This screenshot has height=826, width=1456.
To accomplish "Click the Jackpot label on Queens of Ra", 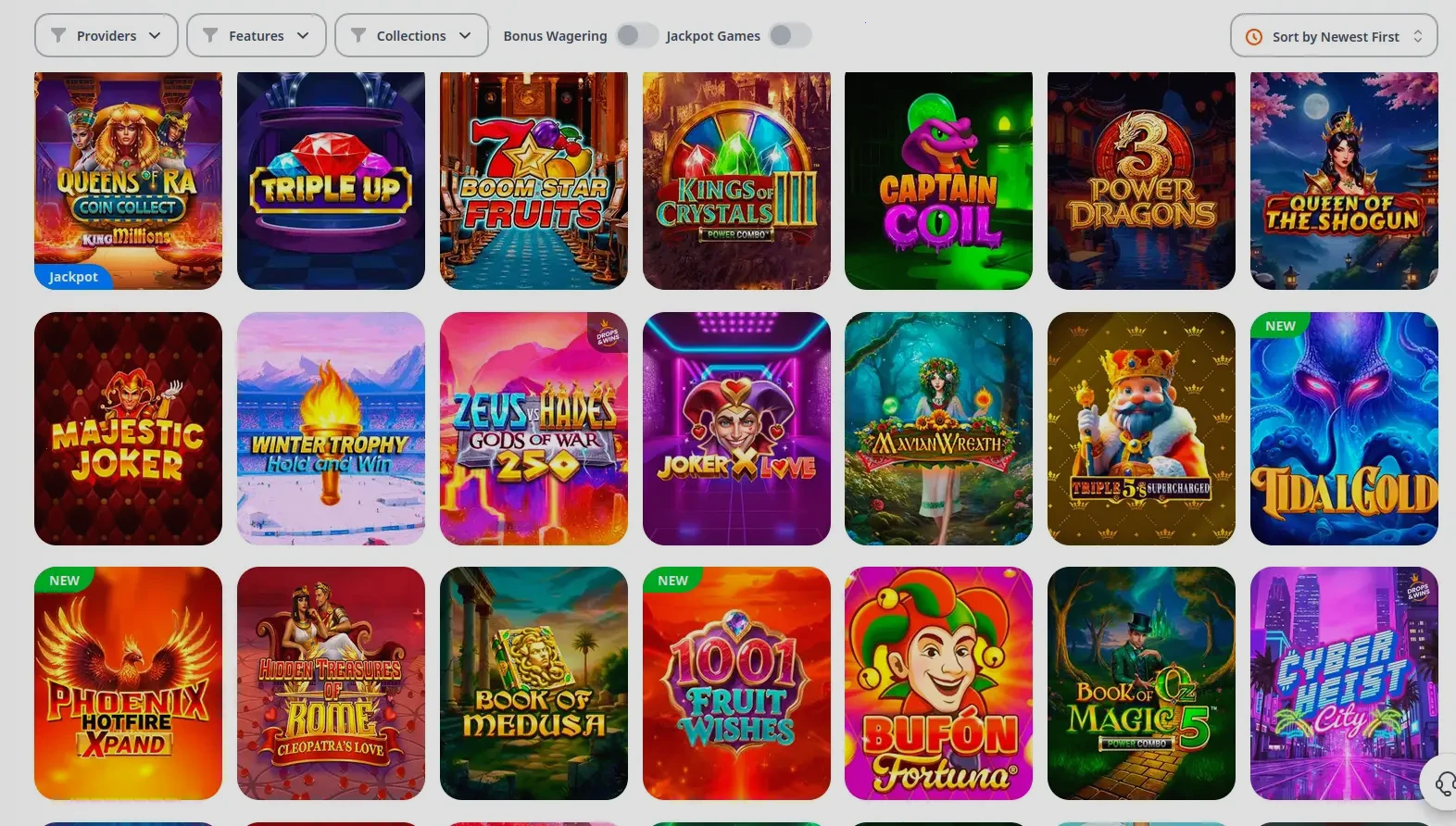I will [x=73, y=277].
